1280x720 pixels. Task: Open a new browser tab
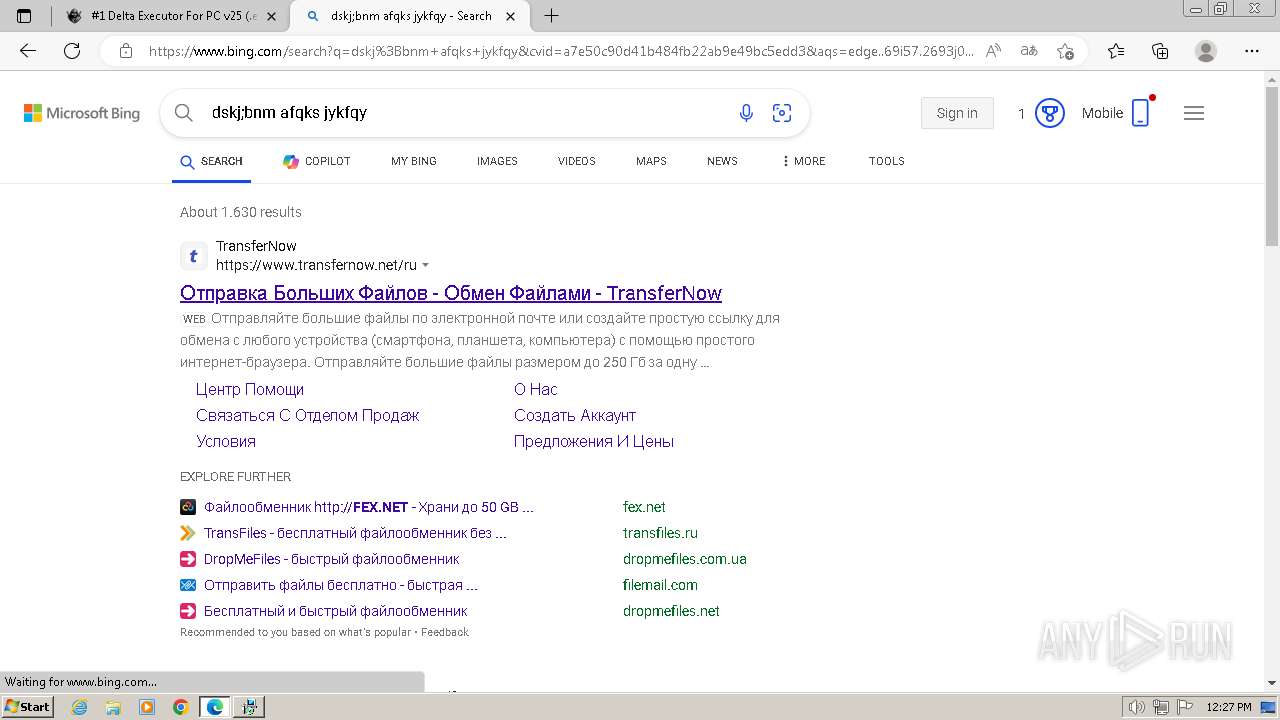click(551, 16)
